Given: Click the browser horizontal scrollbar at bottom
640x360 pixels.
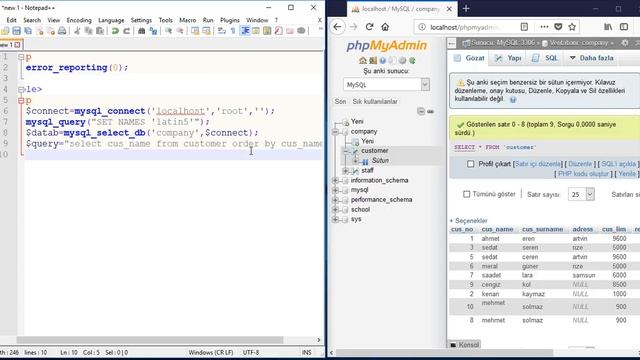Looking at the screenshot, I should coord(444,352).
